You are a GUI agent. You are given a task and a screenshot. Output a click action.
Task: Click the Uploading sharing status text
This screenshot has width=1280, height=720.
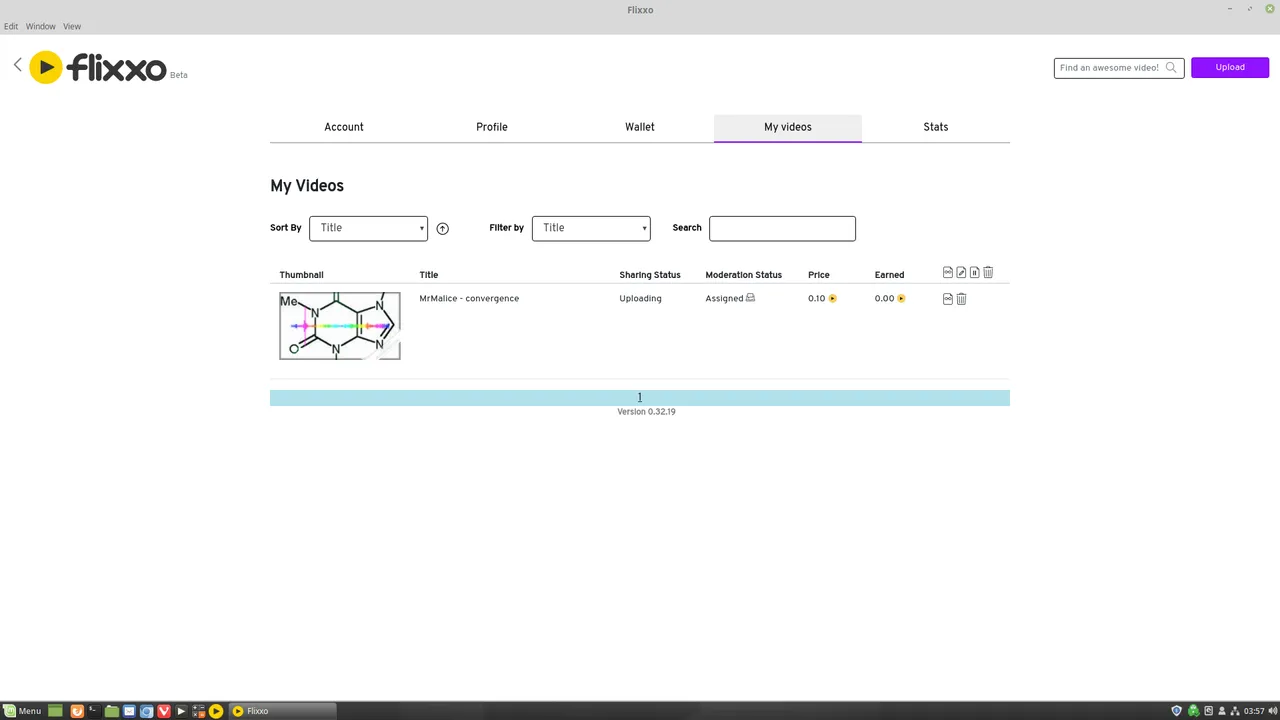[640, 299]
